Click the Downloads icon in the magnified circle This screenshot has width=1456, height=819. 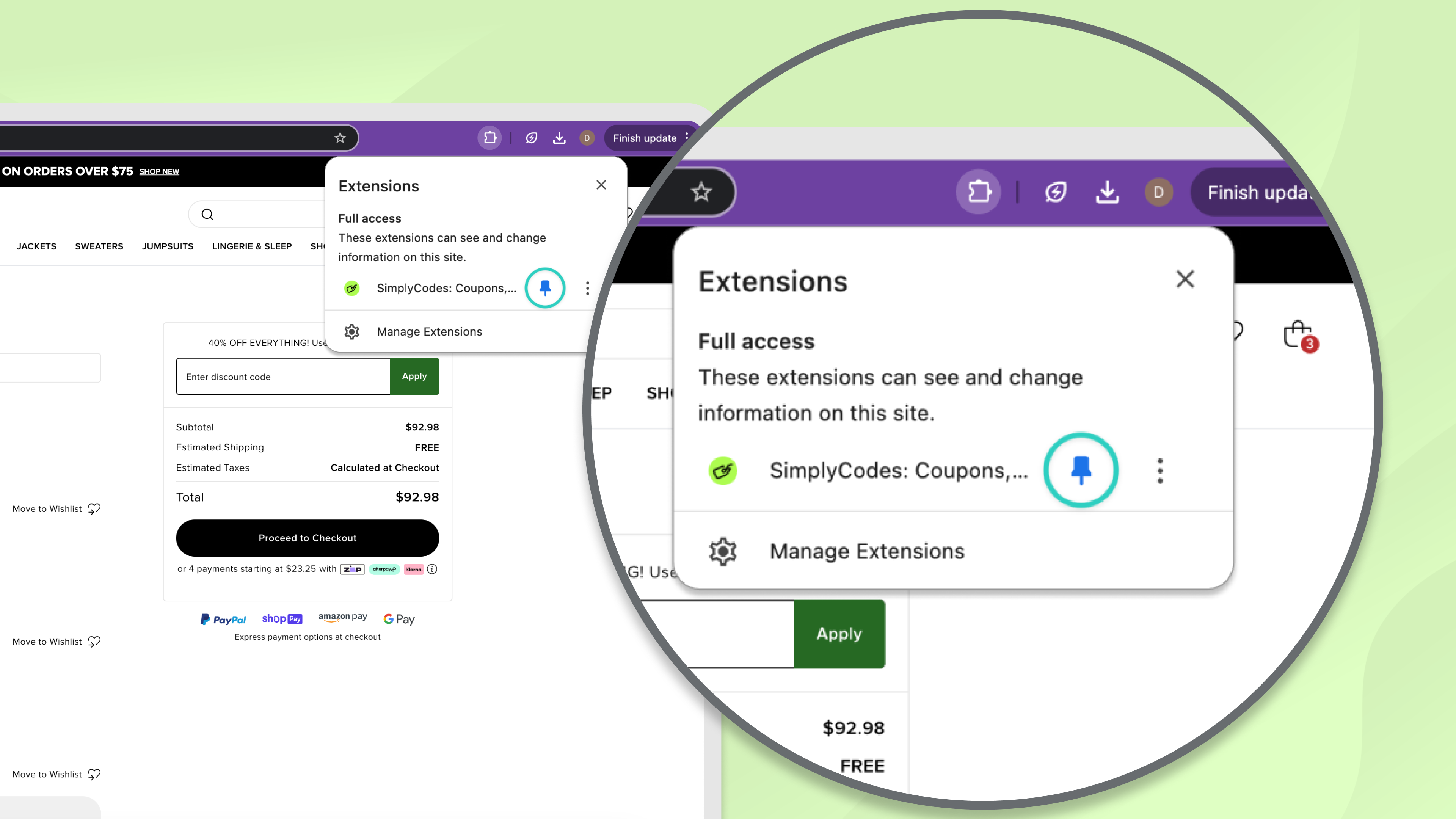point(1107,192)
